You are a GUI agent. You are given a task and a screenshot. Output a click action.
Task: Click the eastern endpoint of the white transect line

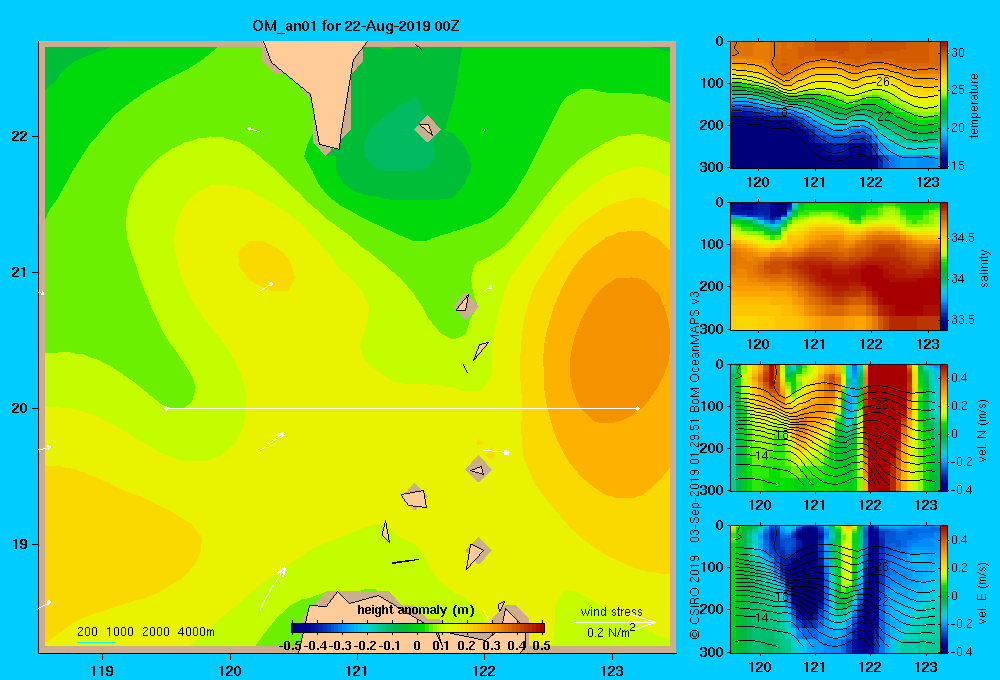coord(637,408)
